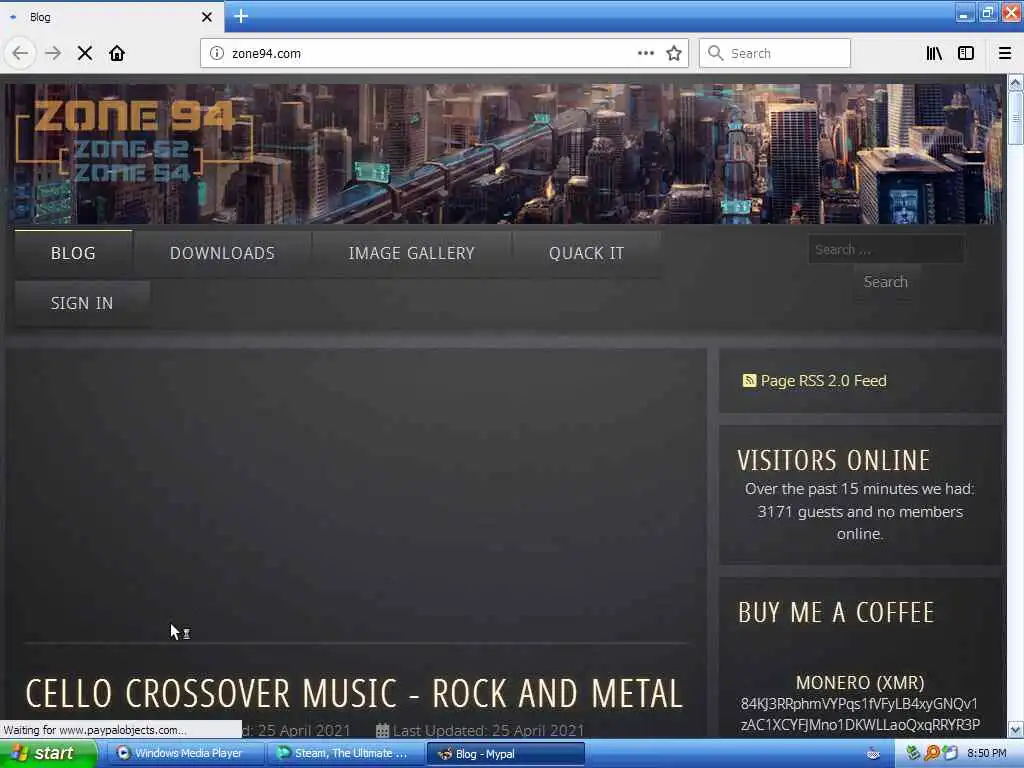
Task: Open the IMAGE GALLERY menu item
Action: 411,253
